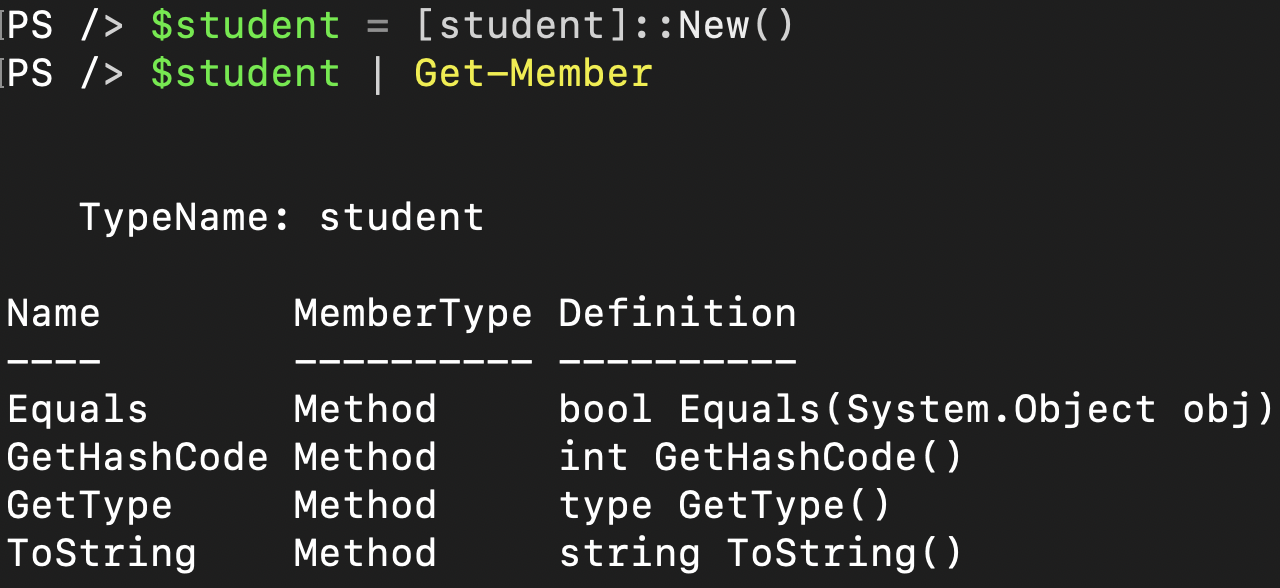1280x588 pixels.
Task: Click the GetHashCode method name
Action: point(138,458)
